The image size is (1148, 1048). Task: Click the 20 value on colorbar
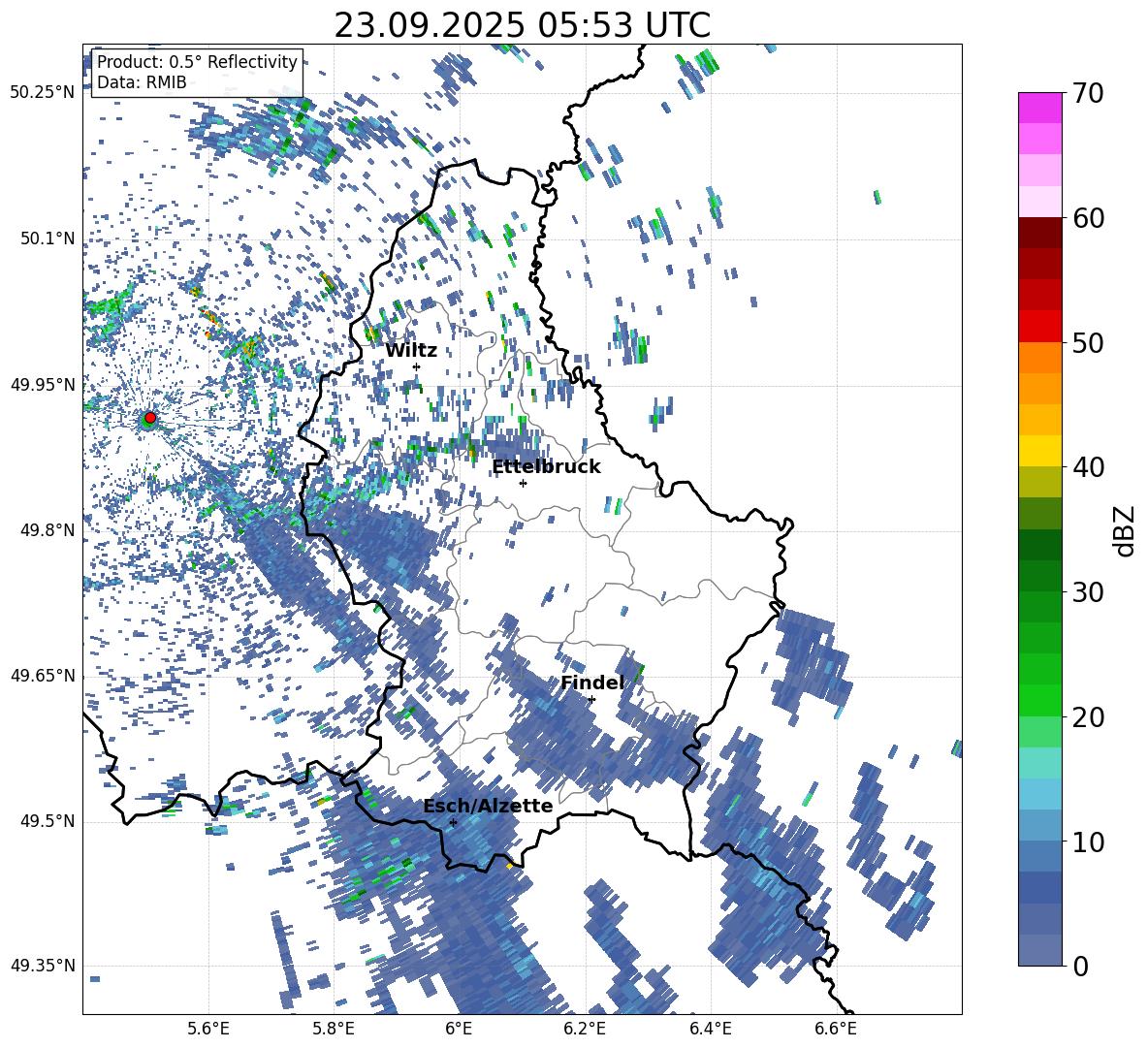pyautogui.click(x=1088, y=716)
